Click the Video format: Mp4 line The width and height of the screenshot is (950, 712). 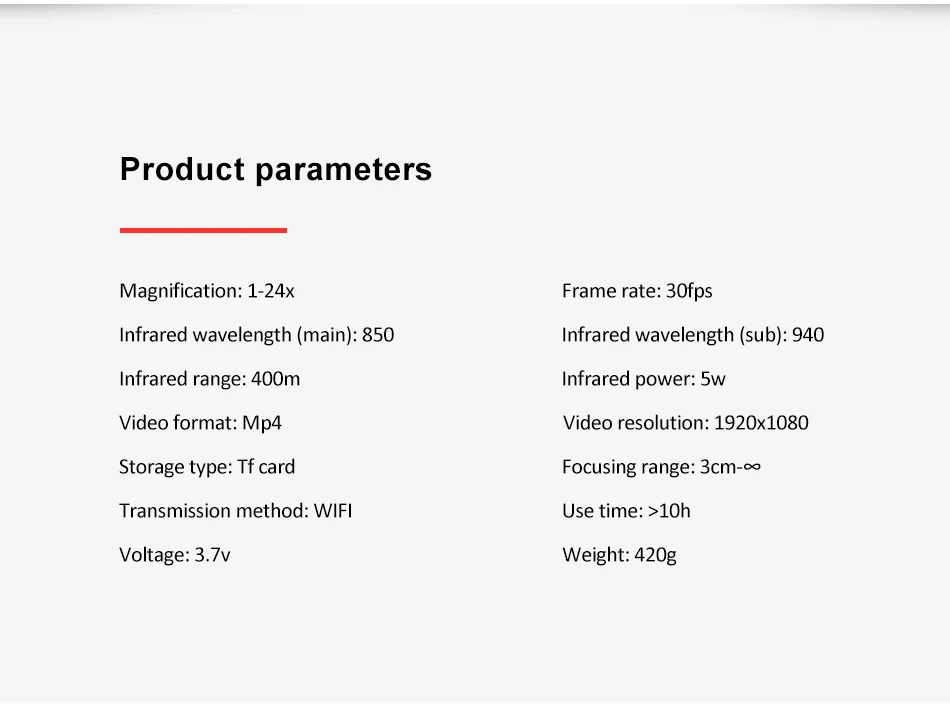pos(200,423)
